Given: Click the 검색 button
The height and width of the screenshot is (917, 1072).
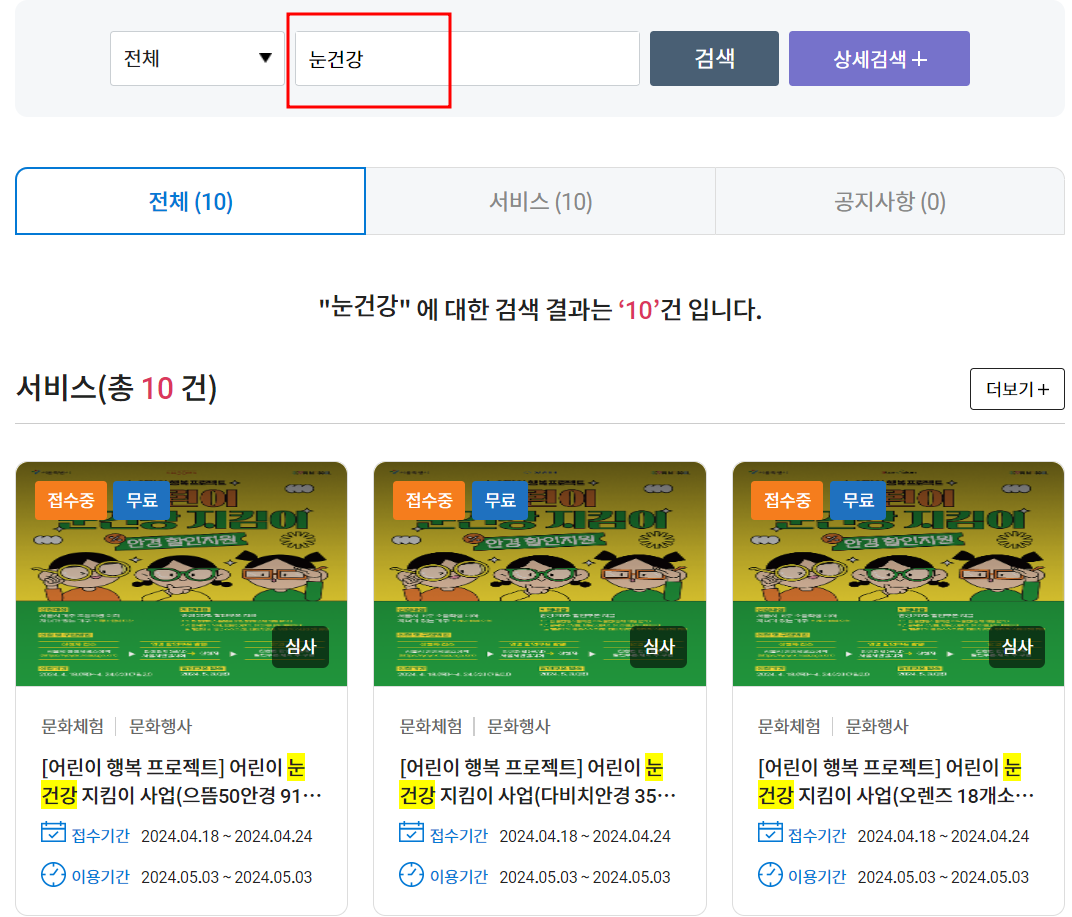Looking at the screenshot, I should coord(714,58).
